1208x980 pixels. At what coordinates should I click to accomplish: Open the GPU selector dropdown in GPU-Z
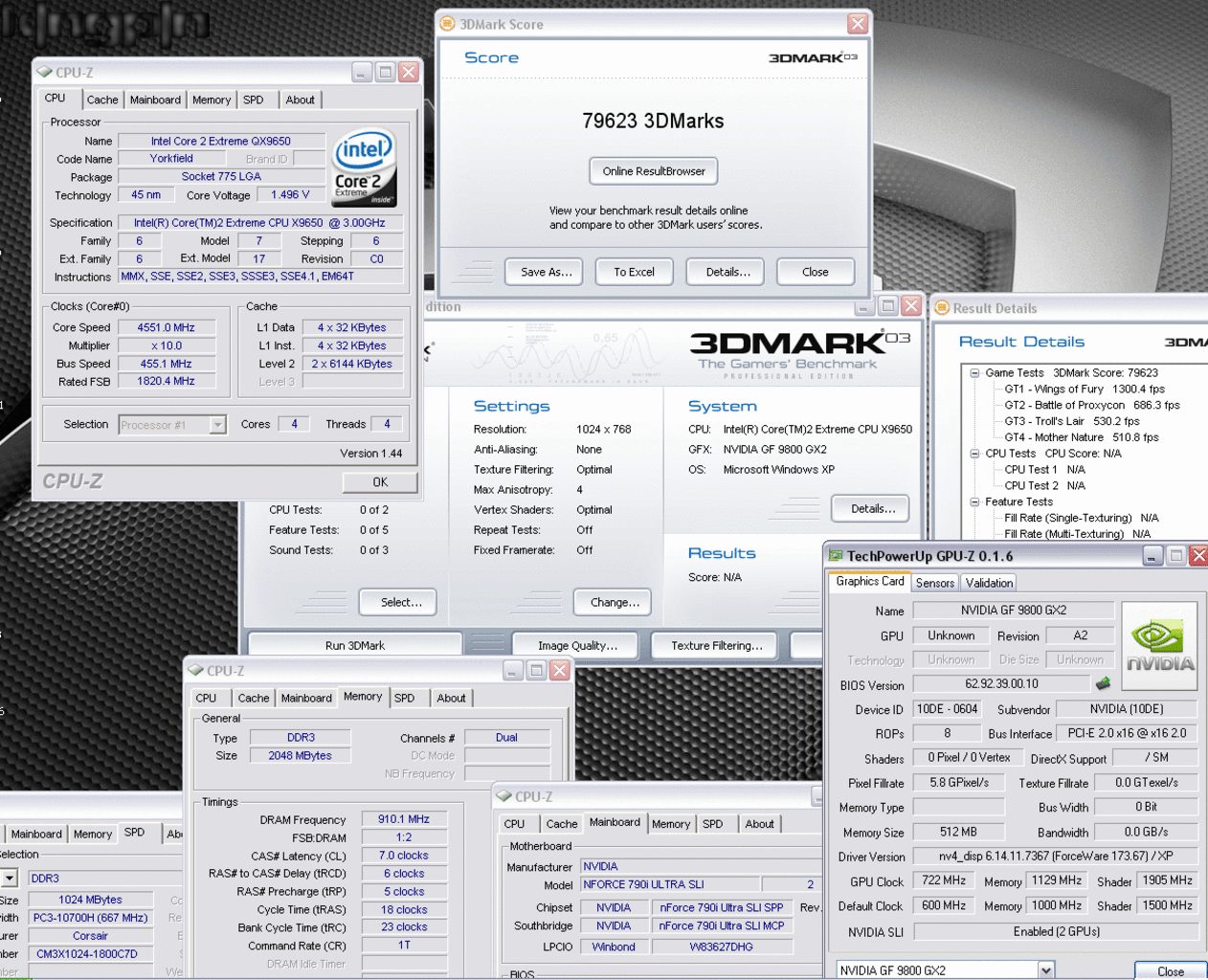tap(1046, 970)
